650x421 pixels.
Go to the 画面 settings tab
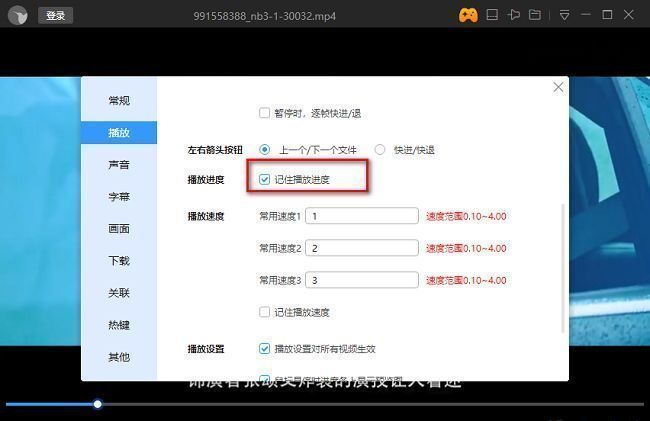tap(119, 229)
